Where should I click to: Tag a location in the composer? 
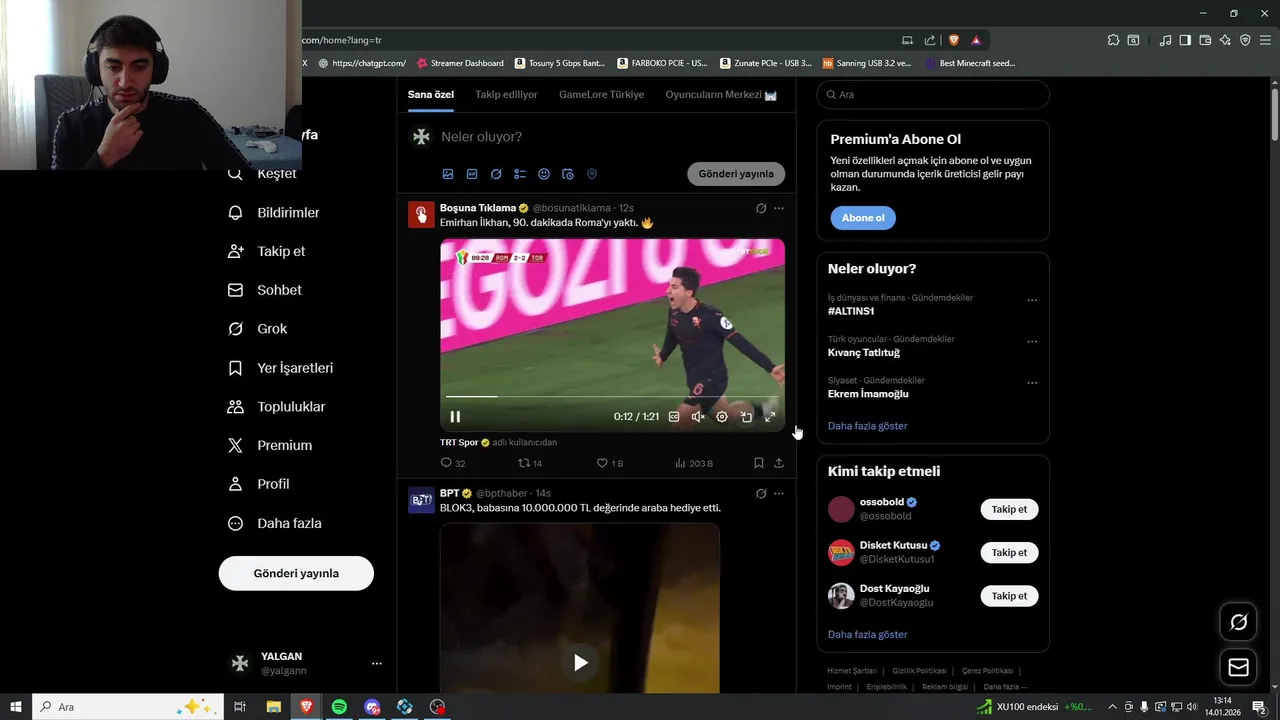pos(592,174)
